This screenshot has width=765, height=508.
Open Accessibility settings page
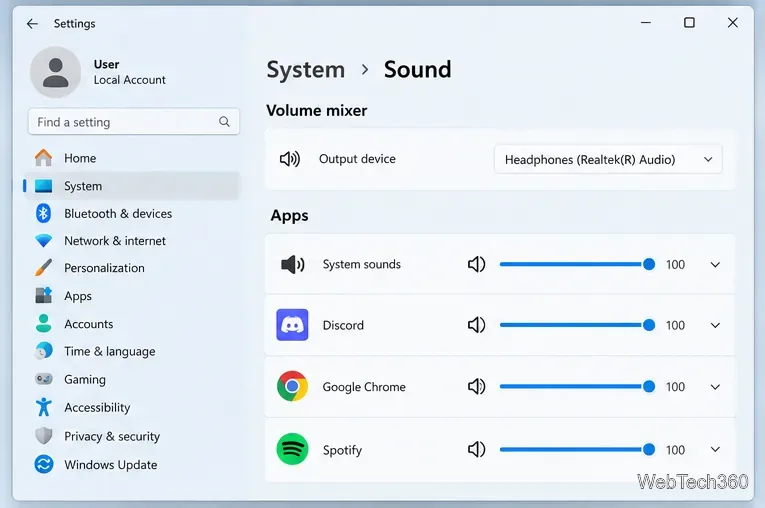[x=132, y=407]
